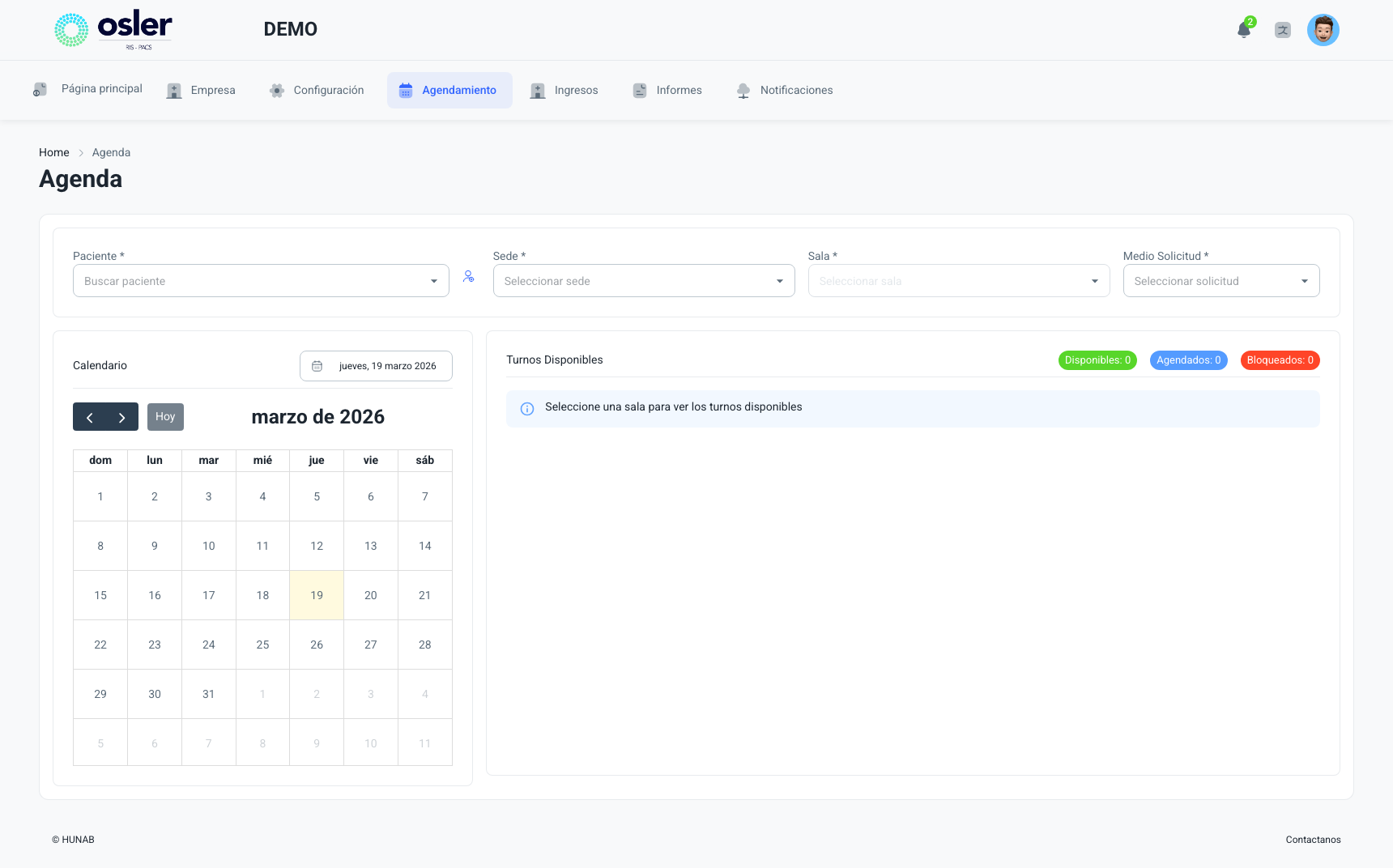Select day 19 in the calendar

click(x=317, y=595)
